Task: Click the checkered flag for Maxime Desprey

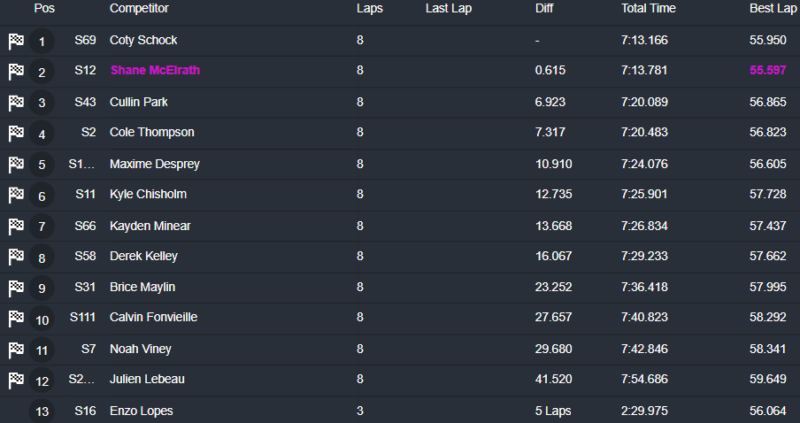Action: [16, 164]
